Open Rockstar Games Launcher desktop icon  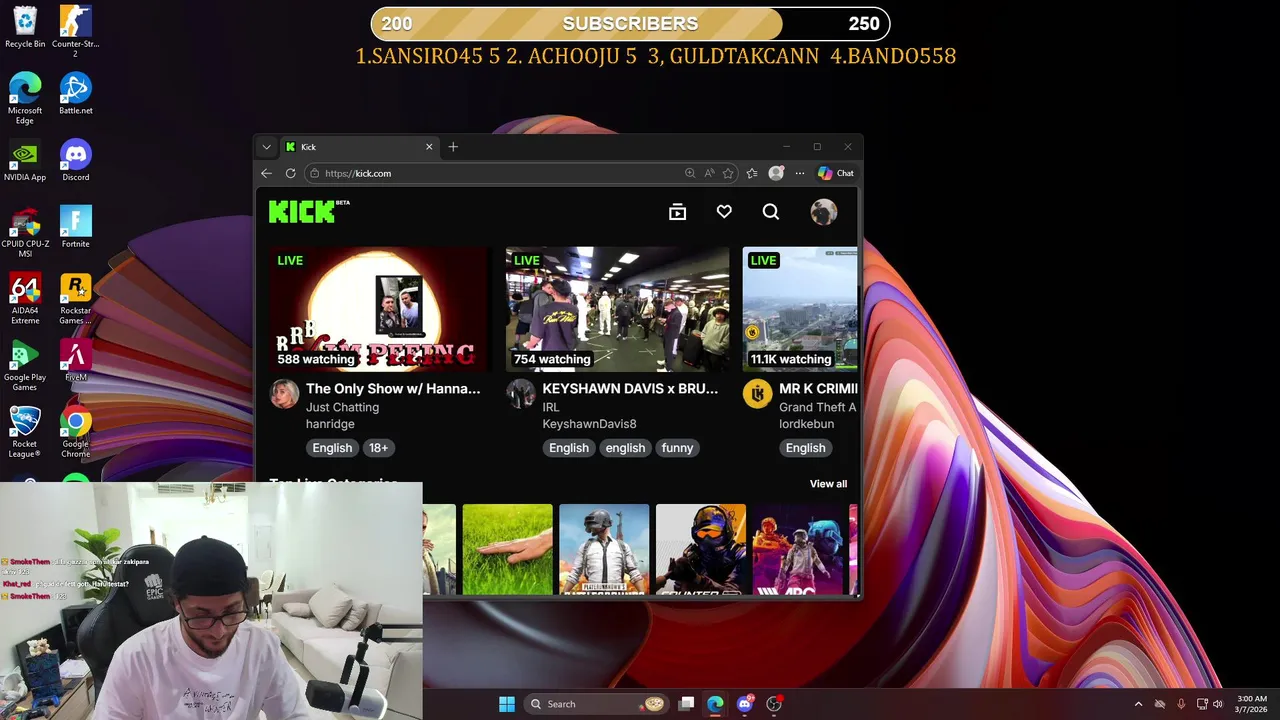coord(75,298)
